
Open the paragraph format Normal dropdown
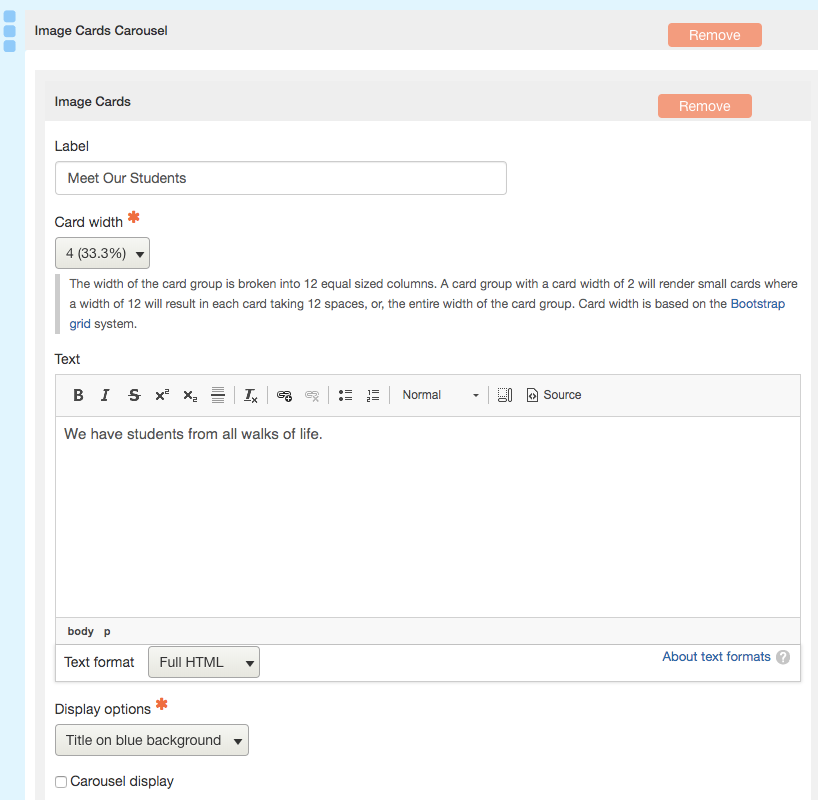440,394
